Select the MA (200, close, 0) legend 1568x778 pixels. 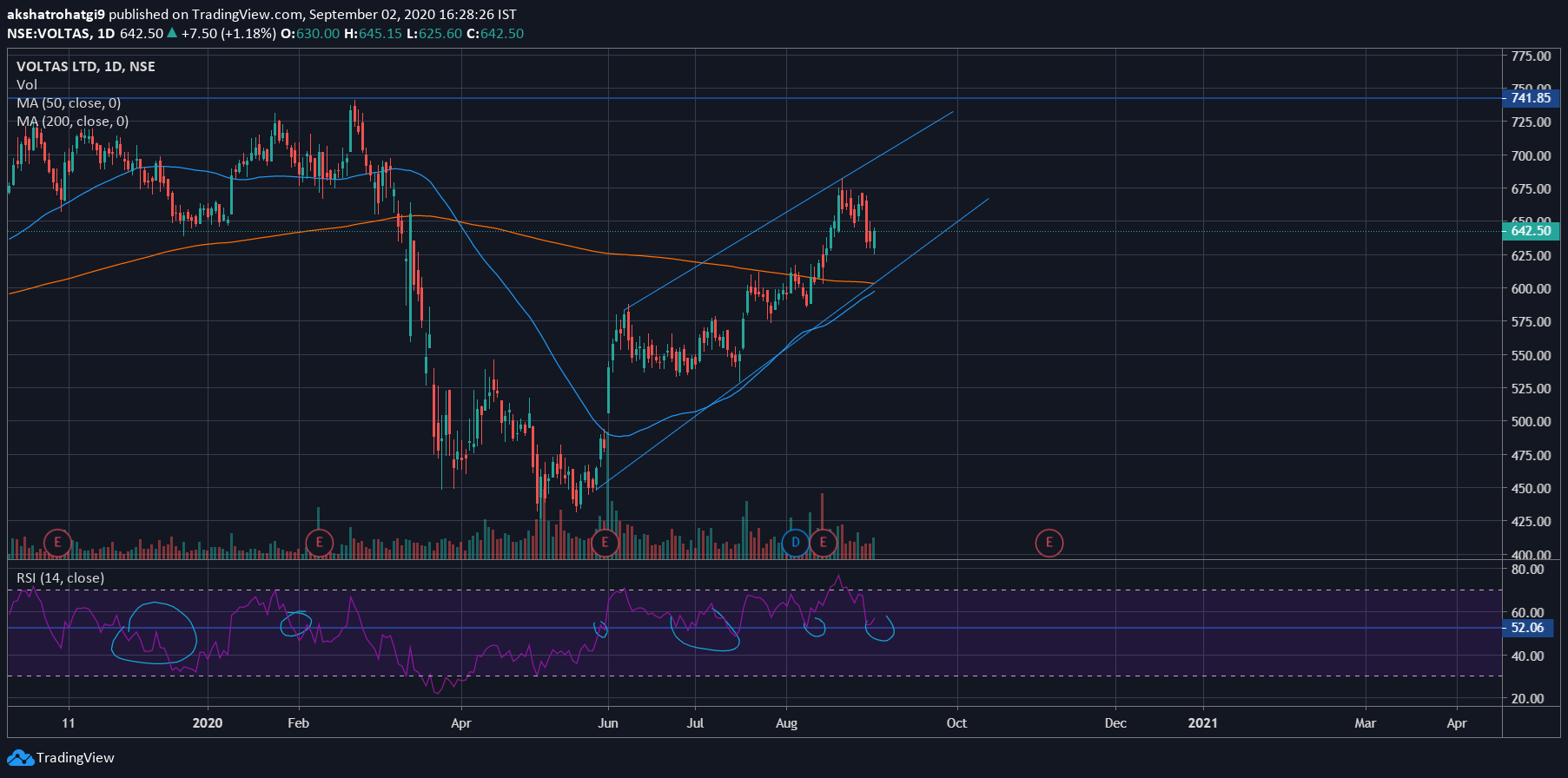coord(73,122)
